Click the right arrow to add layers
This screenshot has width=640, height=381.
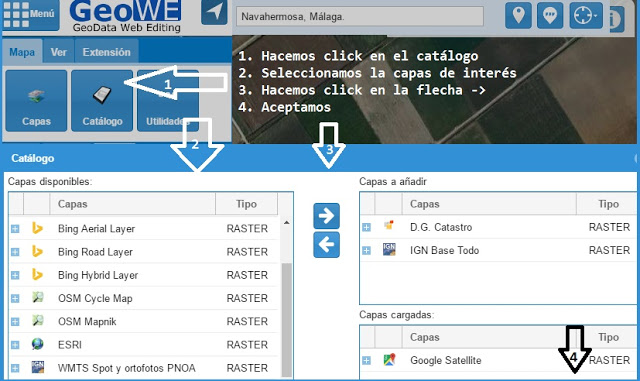pos(327,216)
